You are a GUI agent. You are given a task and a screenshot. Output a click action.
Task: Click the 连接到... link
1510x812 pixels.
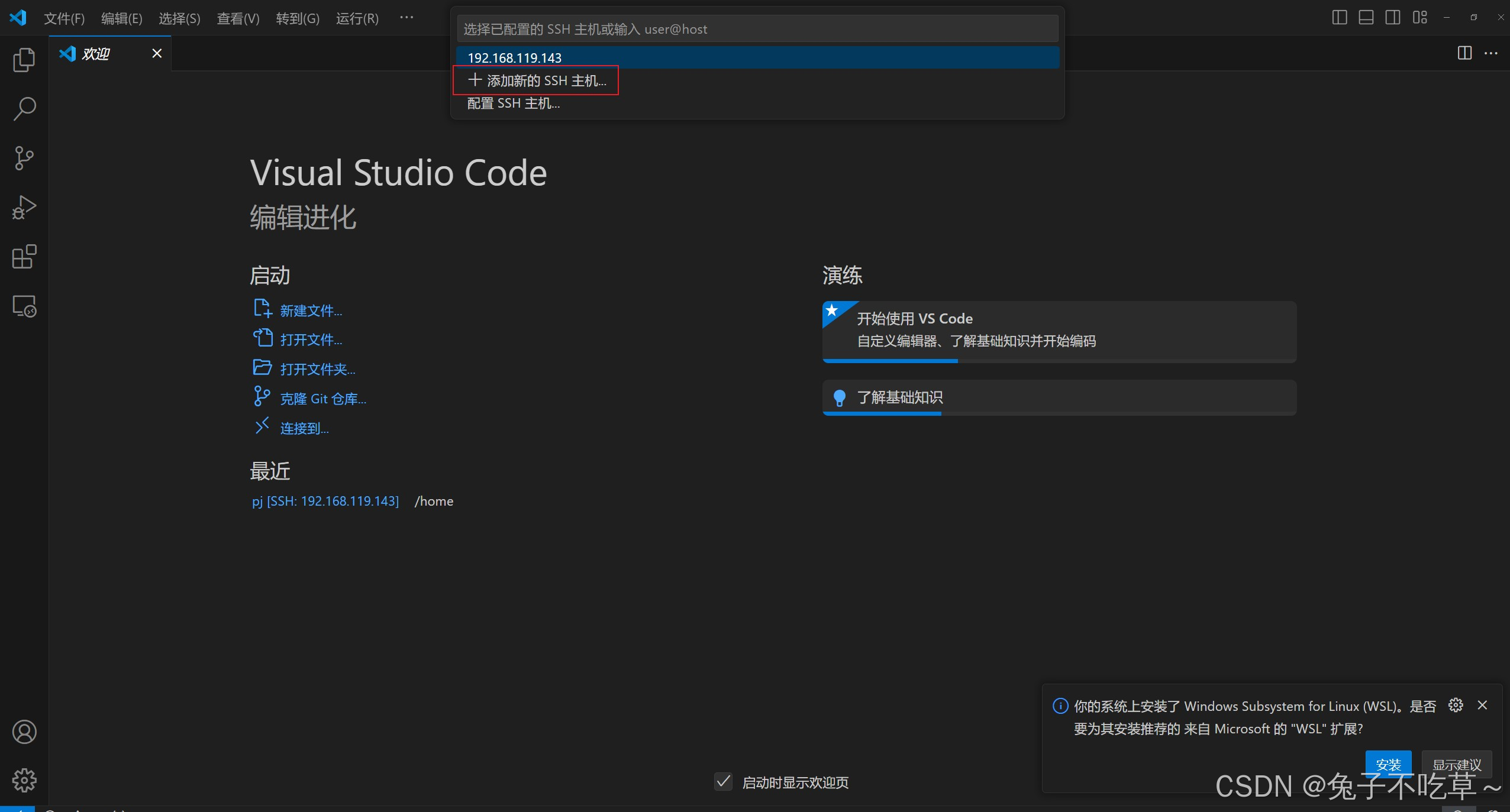[x=305, y=428]
